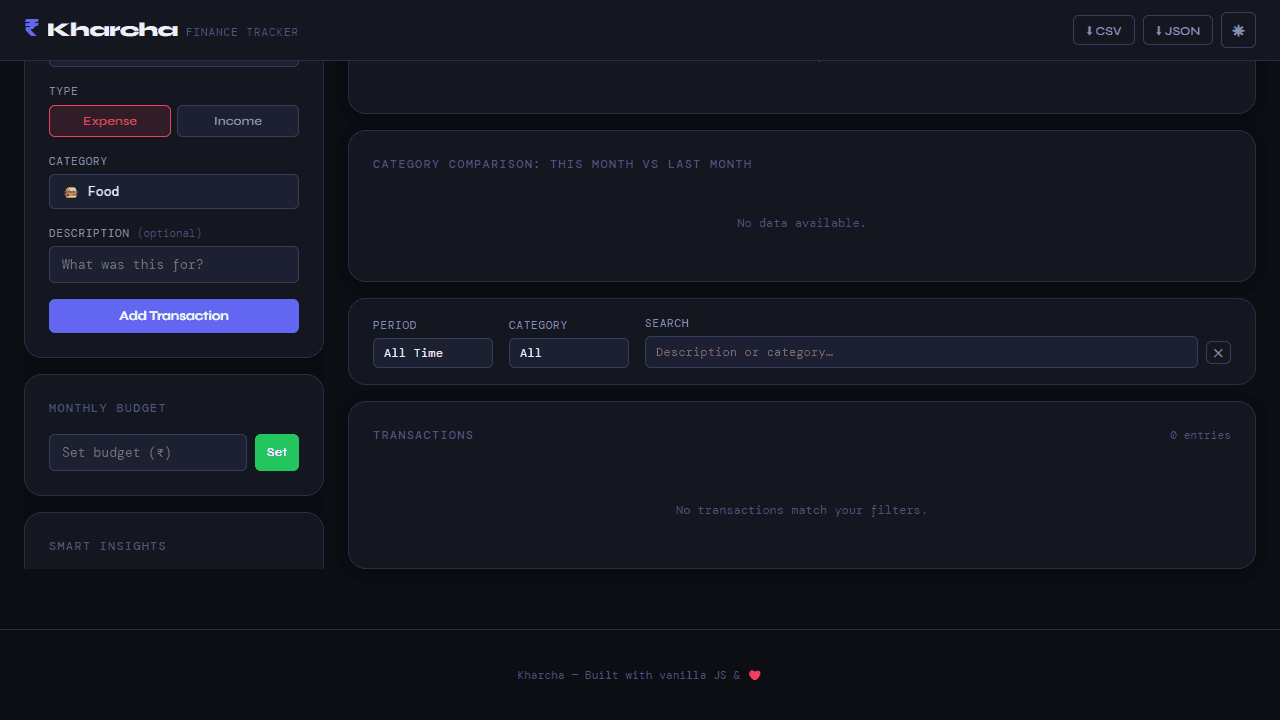Viewport: 1280px width, 720px height.
Task: Clear filters with the X button
Action: tap(1218, 353)
